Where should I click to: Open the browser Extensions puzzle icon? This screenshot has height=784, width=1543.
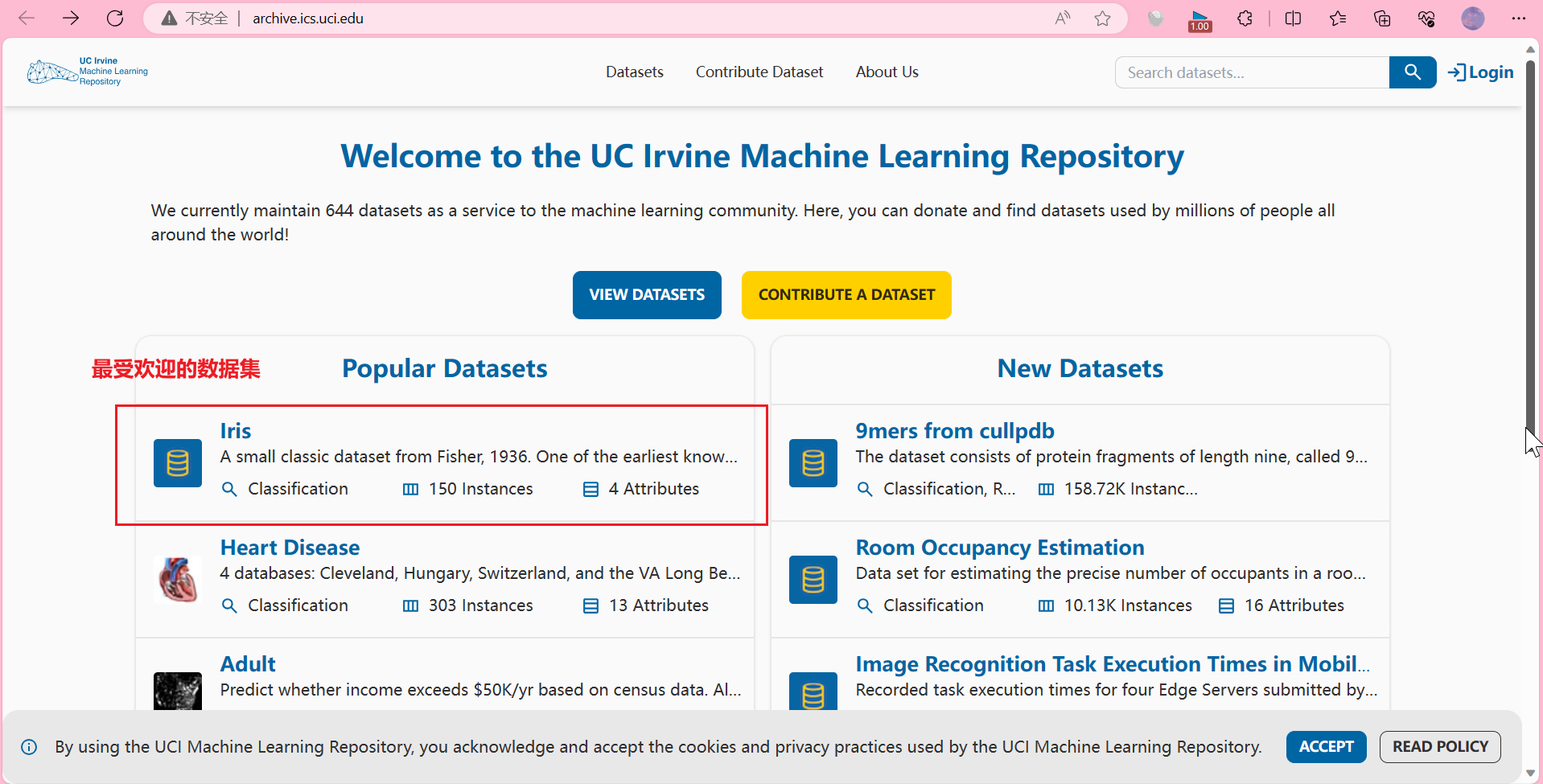[x=1245, y=18]
